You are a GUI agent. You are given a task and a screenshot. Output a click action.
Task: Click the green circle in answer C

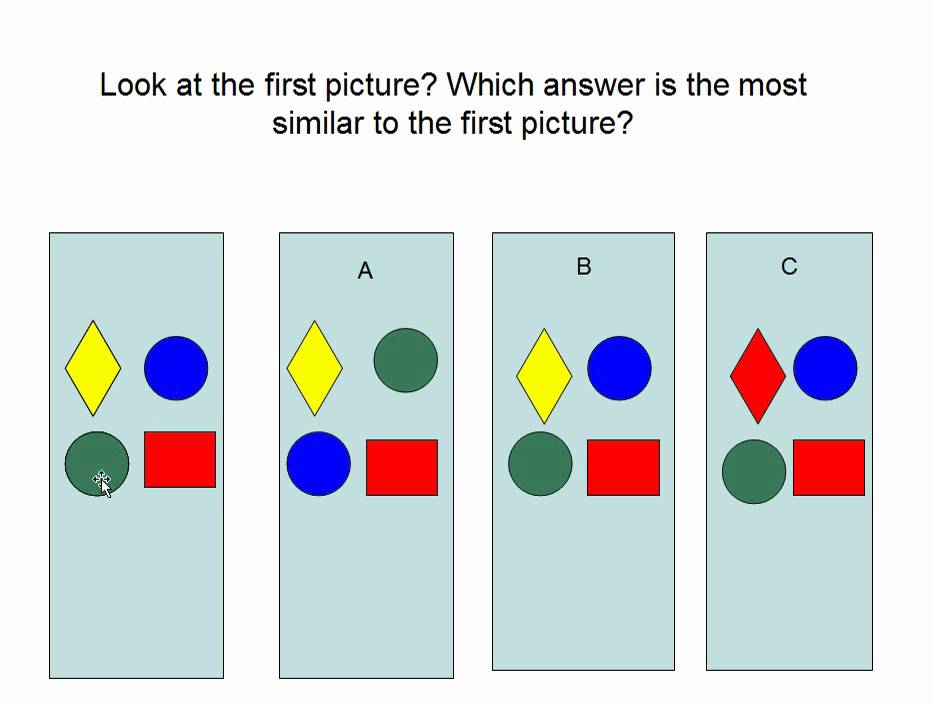[x=754, y=471]
